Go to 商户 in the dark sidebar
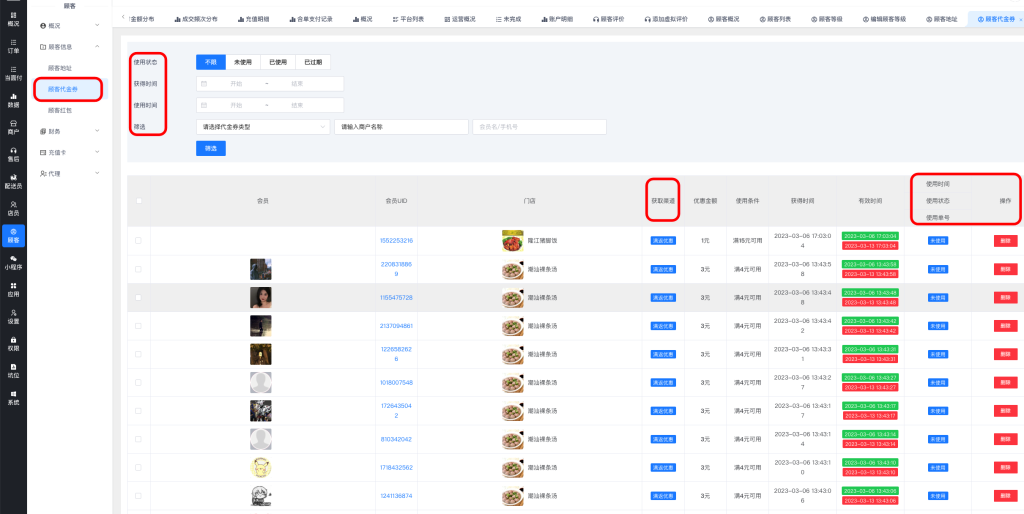The image size is (1024, 514). click(x=13, y=127)
